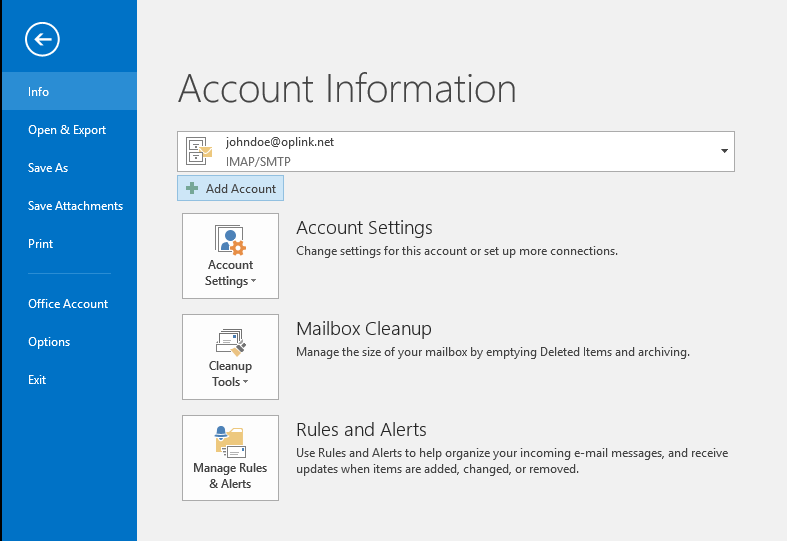Click the Manage Rules & Alerts bell icon

pyautogui.click(x=230, y=442)
